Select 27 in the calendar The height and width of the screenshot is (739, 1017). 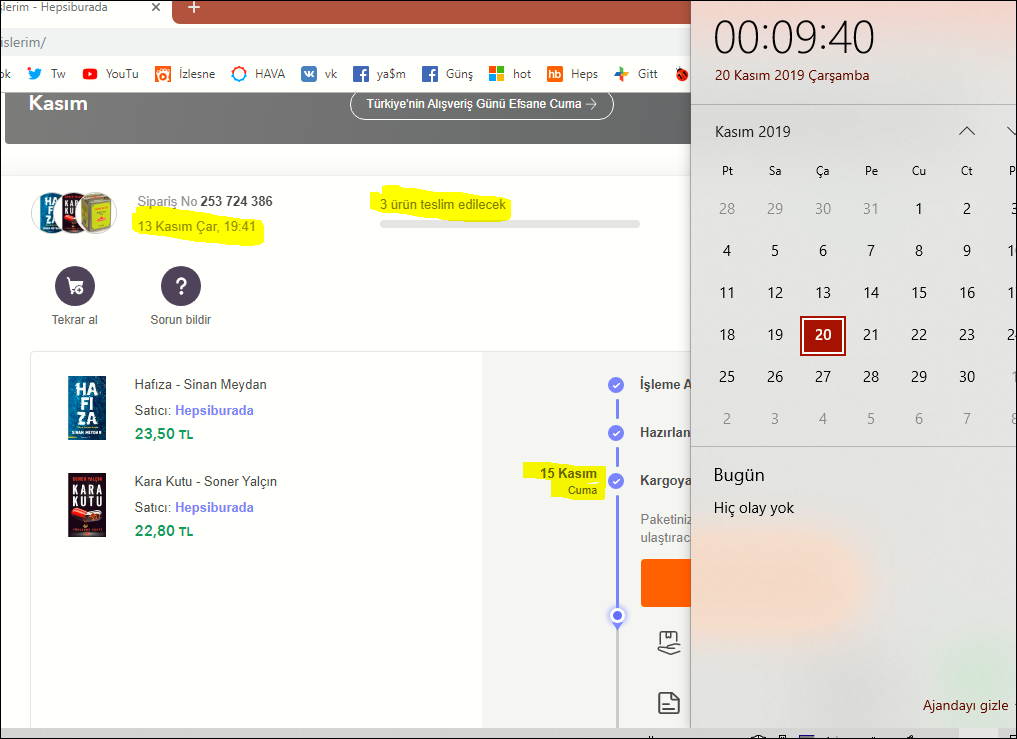point(822,377)
